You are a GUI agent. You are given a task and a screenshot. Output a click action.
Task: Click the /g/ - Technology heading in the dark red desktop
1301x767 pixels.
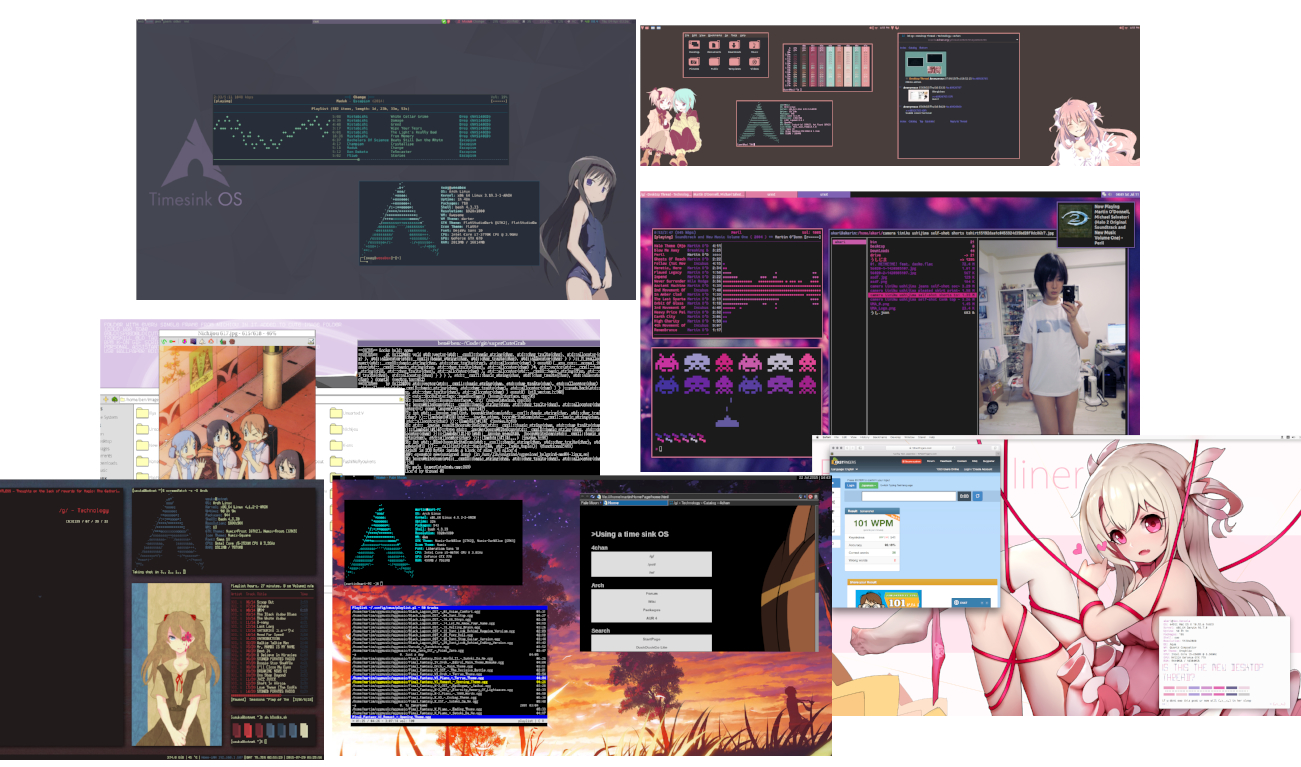86,509
